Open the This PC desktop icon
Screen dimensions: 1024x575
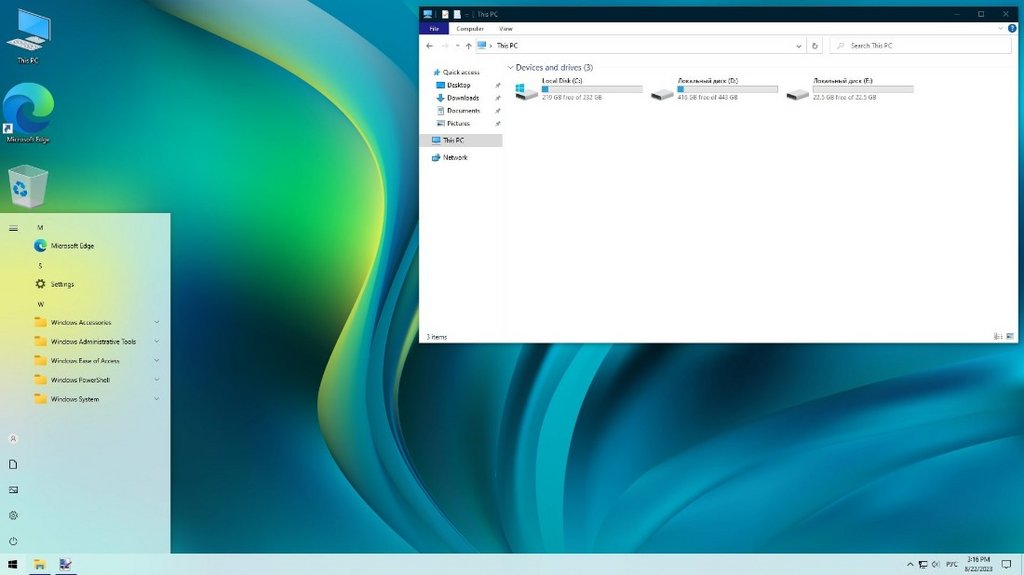28,37
